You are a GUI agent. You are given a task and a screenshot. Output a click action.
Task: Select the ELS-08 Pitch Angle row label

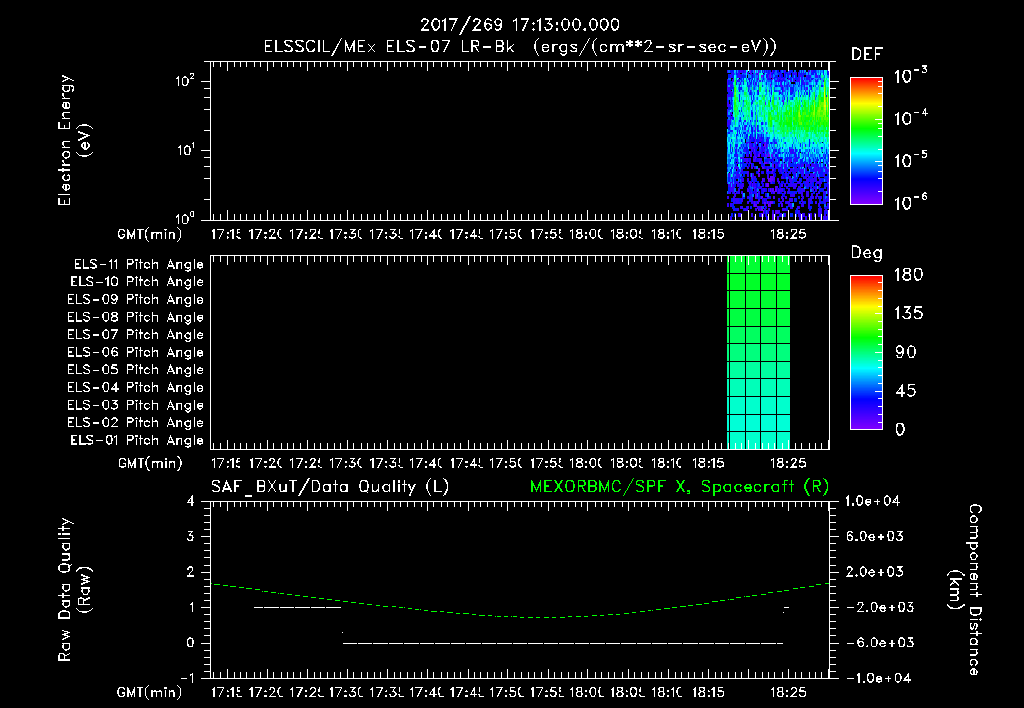click(136, 317)
